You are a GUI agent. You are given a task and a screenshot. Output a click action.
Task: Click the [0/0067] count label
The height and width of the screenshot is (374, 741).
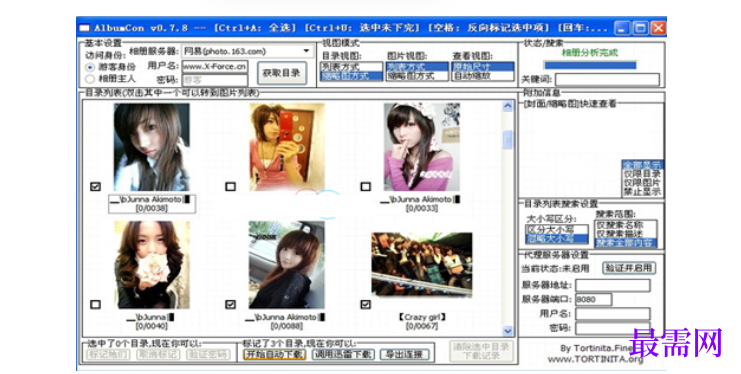coord(422,326)
